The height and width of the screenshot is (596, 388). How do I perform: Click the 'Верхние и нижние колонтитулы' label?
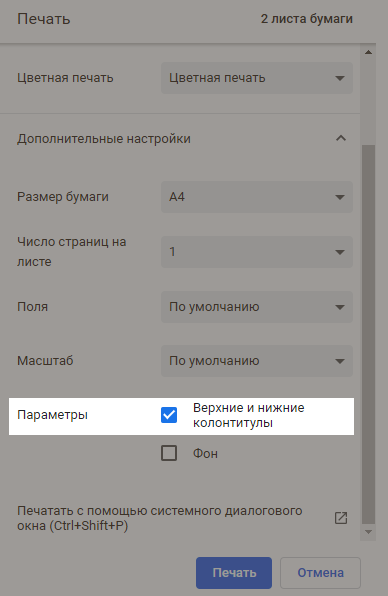click(249, 415)
